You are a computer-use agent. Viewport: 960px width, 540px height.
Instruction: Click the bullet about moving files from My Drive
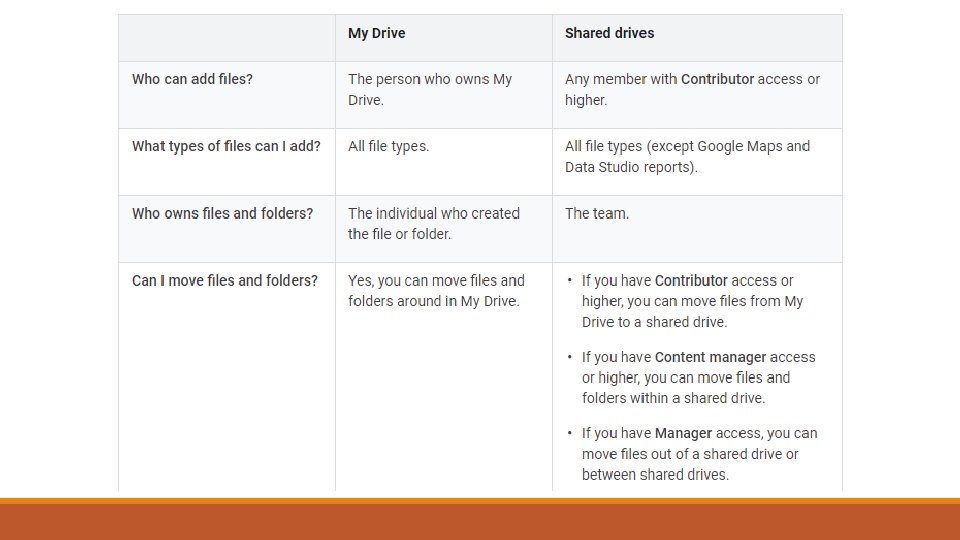692,301
